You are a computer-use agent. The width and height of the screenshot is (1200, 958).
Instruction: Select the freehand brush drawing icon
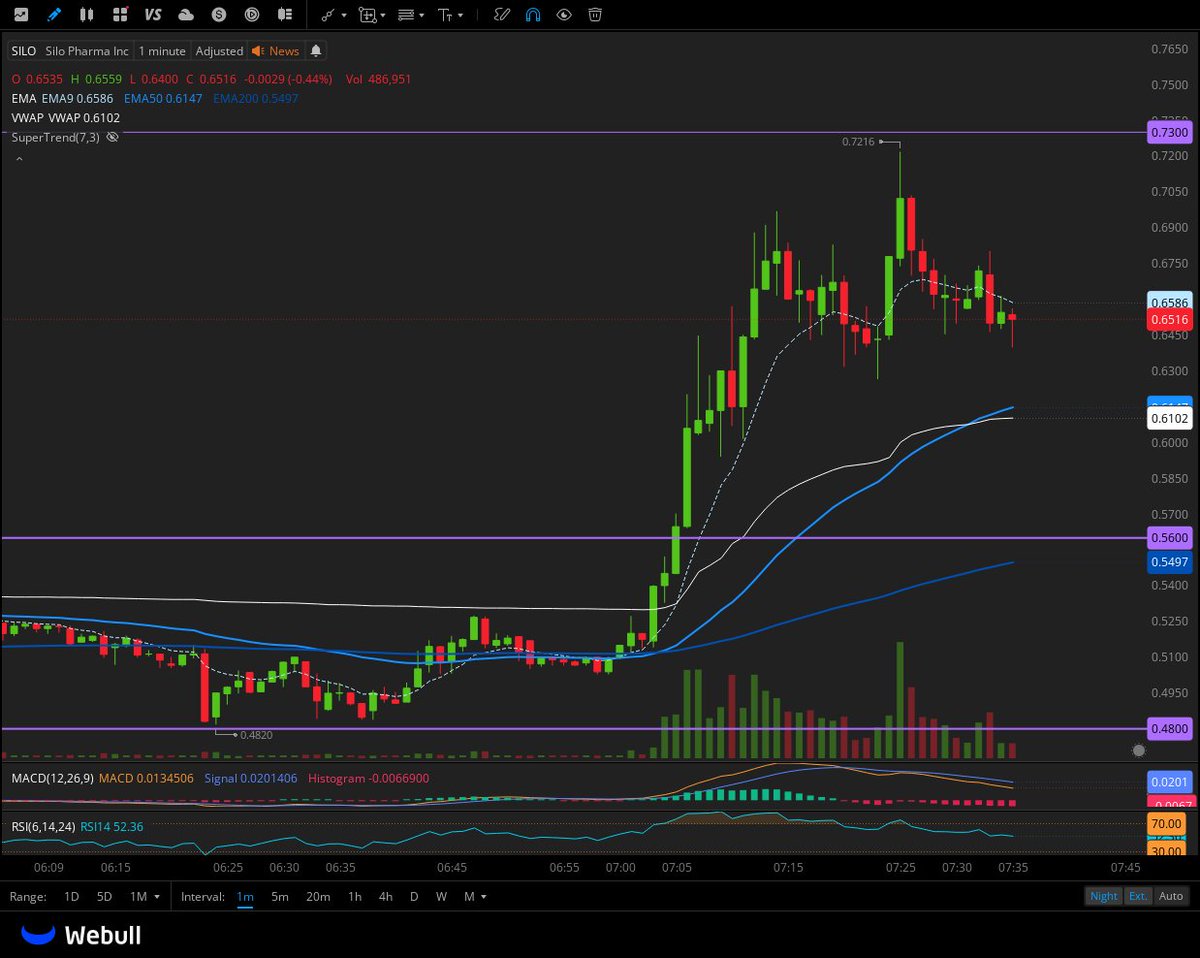coord(500,15)
